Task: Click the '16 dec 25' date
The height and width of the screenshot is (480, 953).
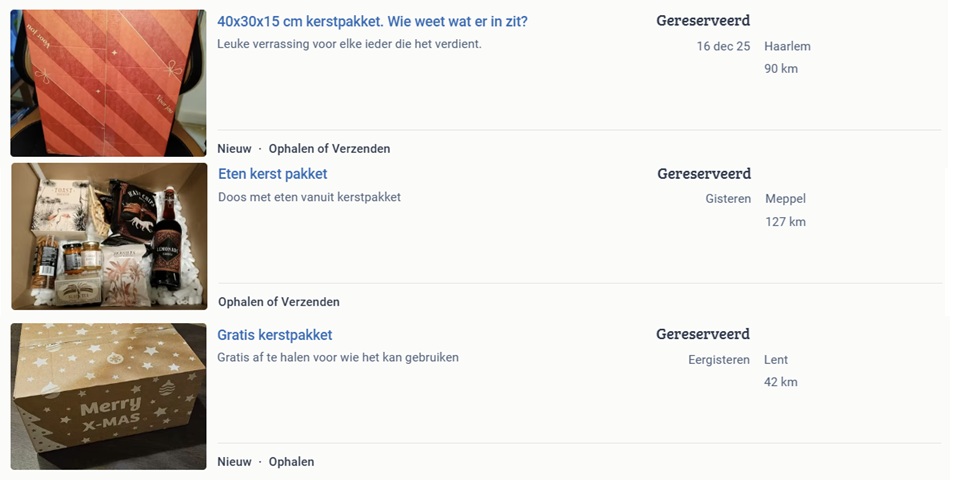Action: (723, 46)
